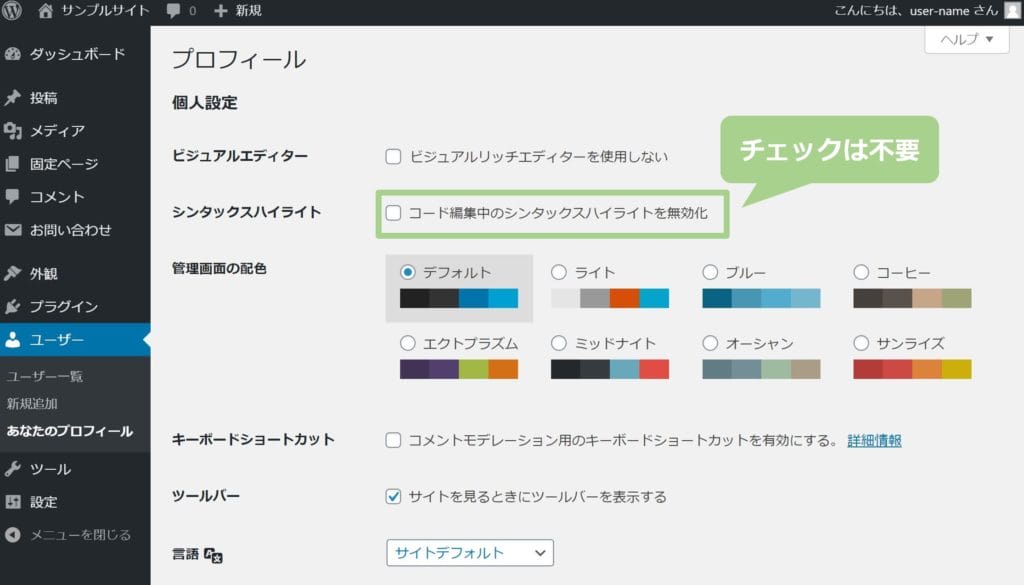The width and height of the screenshot is (1024, 585).
Task: Click the user avatar in the admin bar
Action: click(1012, 11)
